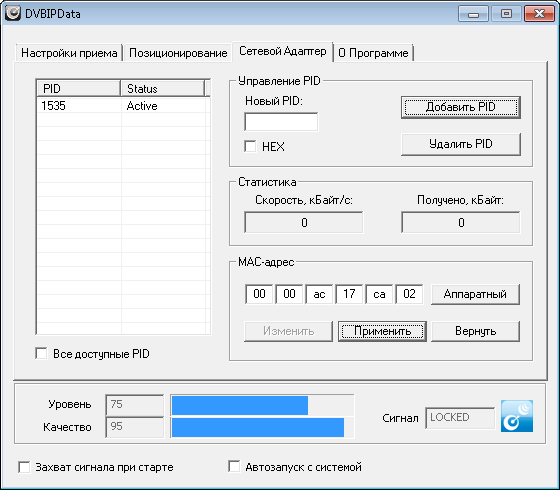The image size is (560, 490).
Task: Open the Настройки приема tab
Action: 69,53
